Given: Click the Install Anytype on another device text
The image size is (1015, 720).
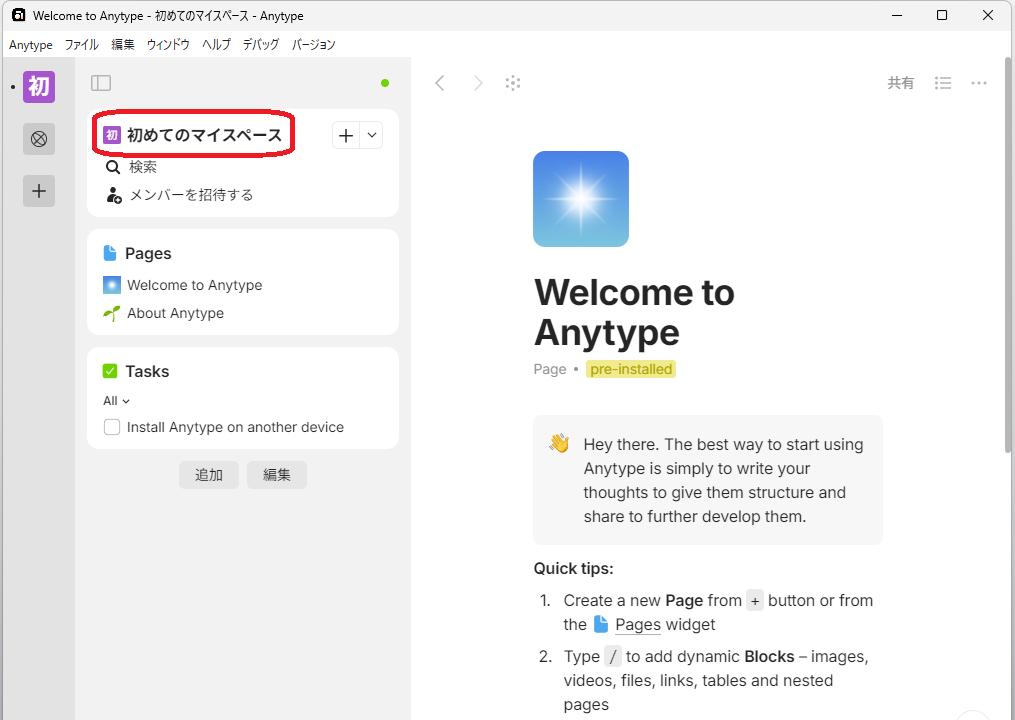Looking at the screenshot, I should click(x=236, y=427).
